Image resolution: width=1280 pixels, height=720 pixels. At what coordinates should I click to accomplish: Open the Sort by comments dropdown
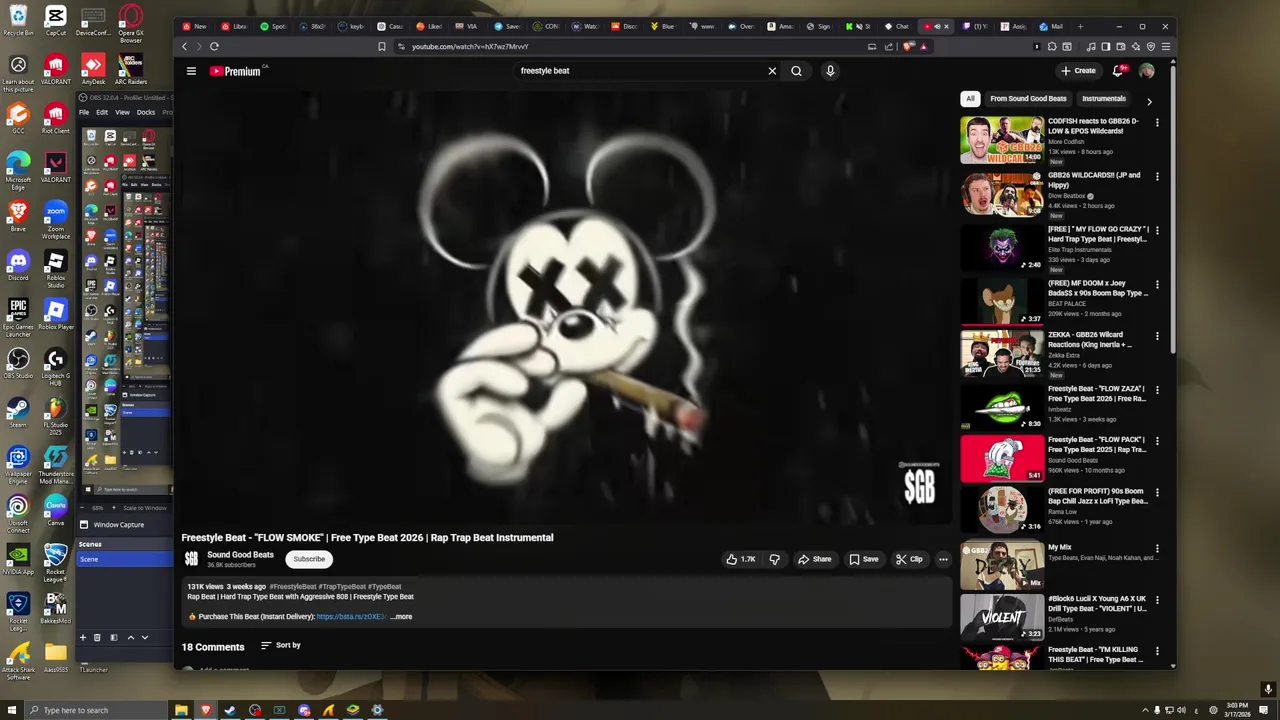click(281, 646)
